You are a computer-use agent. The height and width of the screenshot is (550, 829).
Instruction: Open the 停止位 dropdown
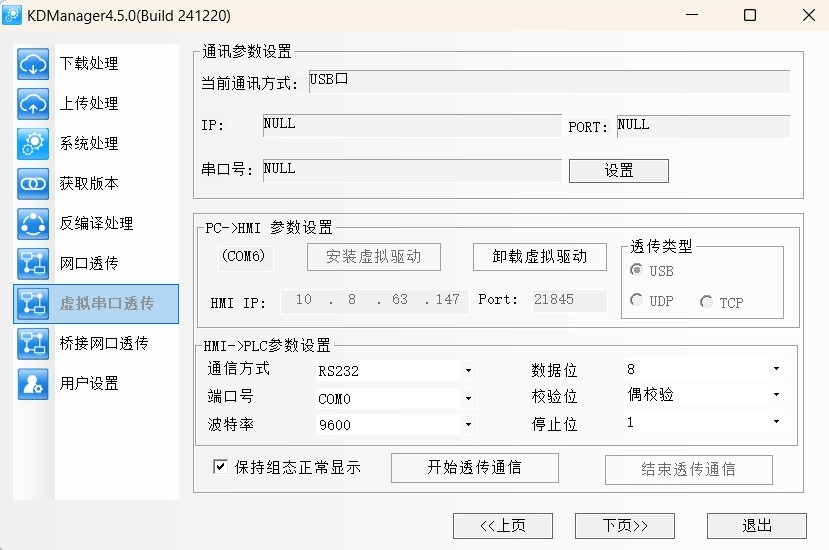(704, 422)
